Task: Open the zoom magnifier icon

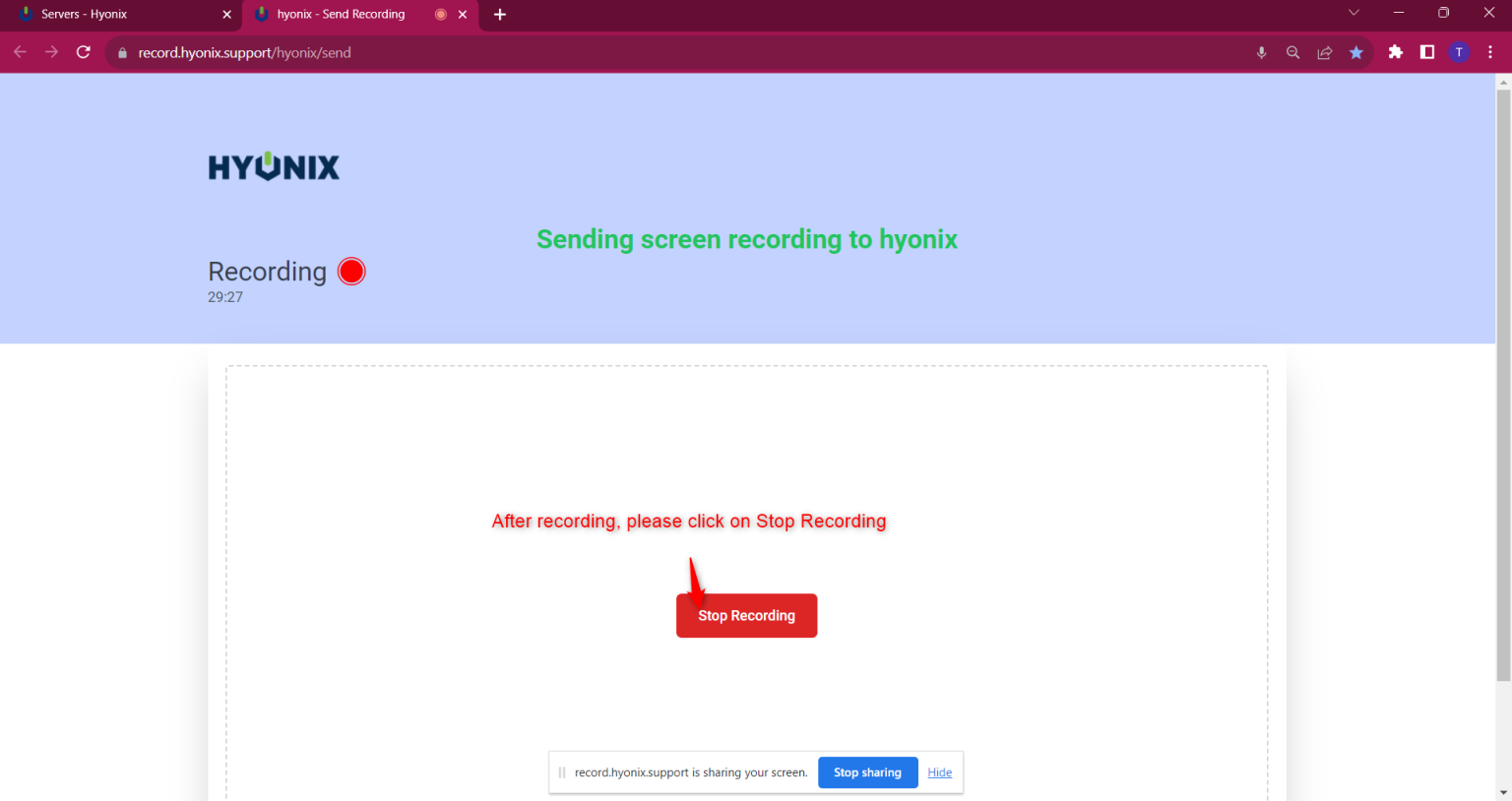Action: (1292, 53)
